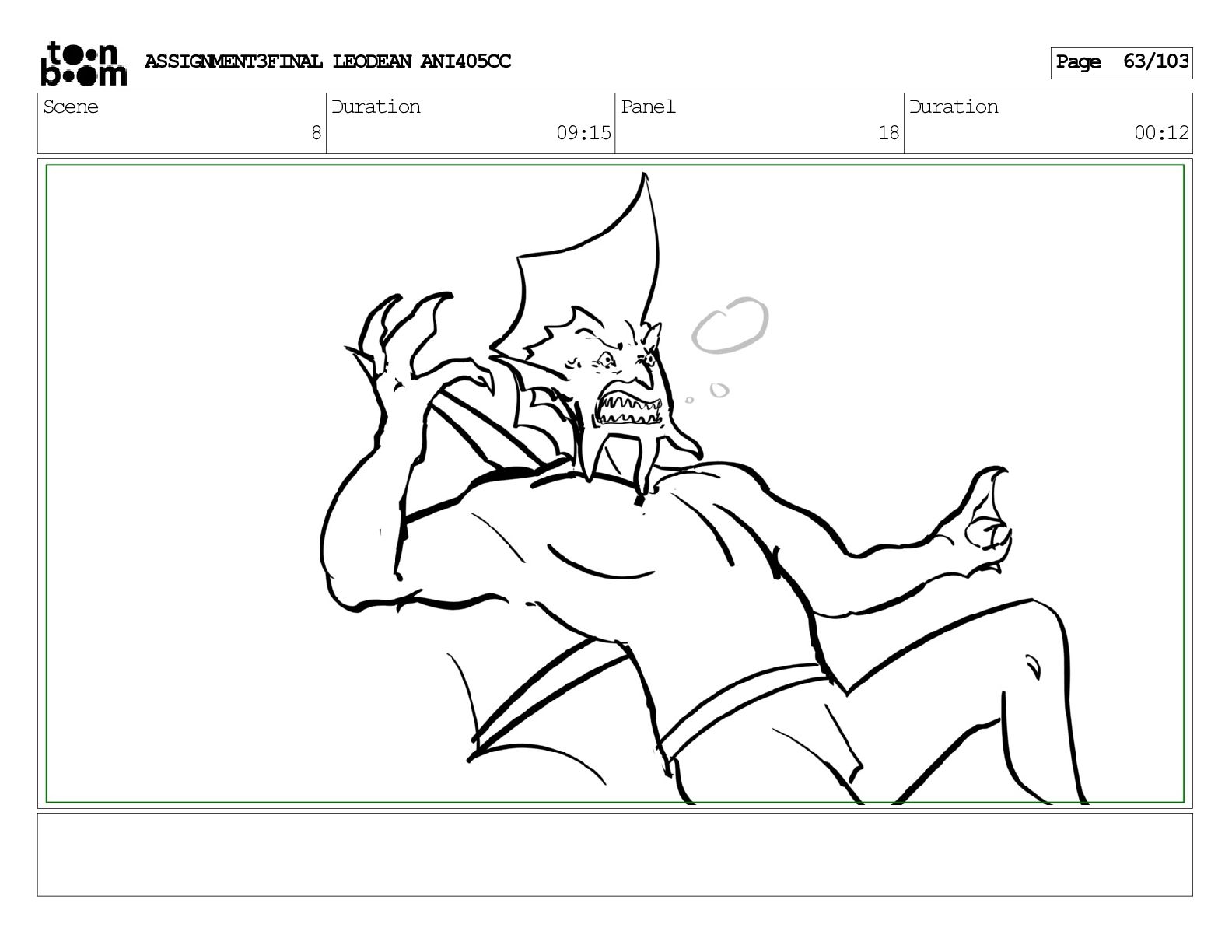Click the panel duration value '00:12'

pos(1161,133)
